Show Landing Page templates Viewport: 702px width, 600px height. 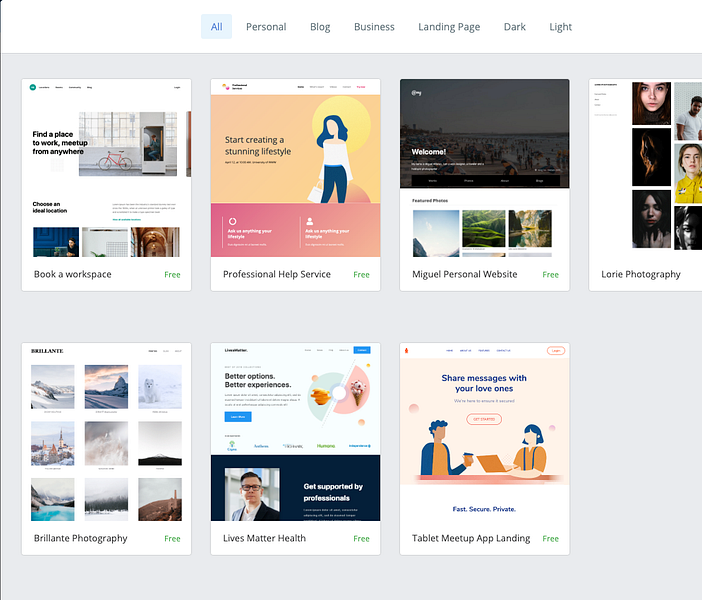pos(449,26)
